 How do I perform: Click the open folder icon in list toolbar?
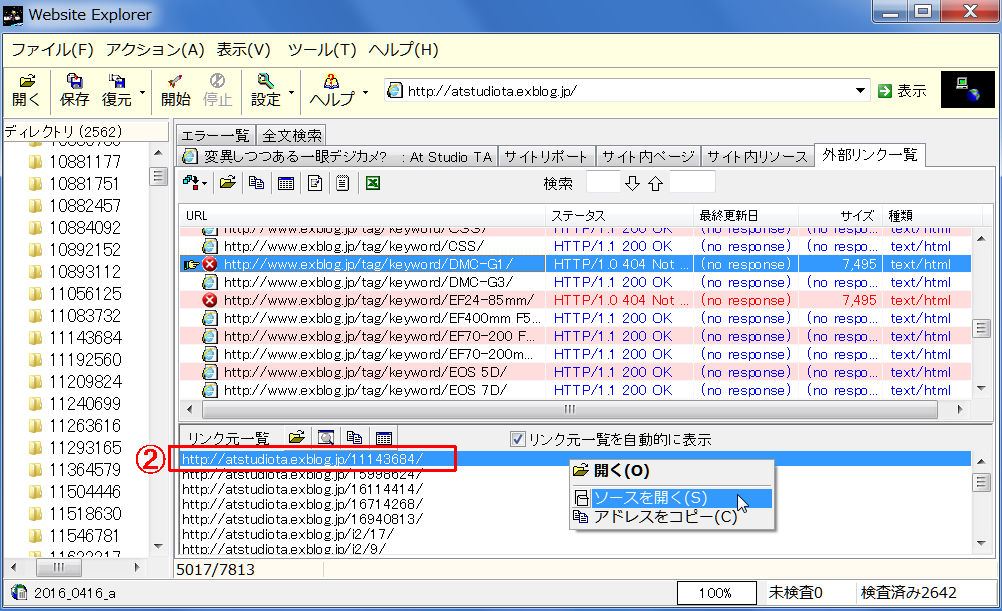point(227,183)
